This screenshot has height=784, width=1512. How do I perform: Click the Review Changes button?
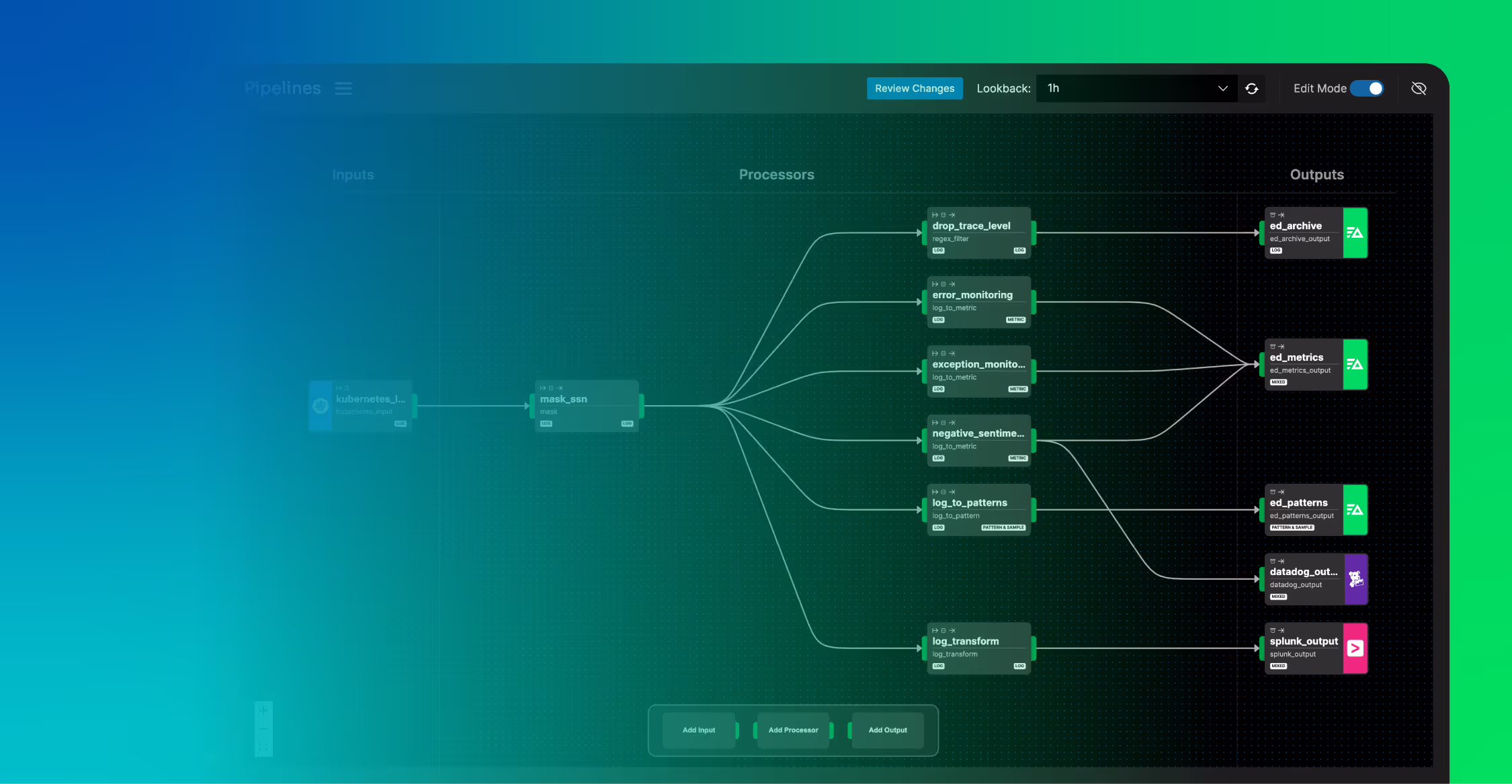point(915,88)
